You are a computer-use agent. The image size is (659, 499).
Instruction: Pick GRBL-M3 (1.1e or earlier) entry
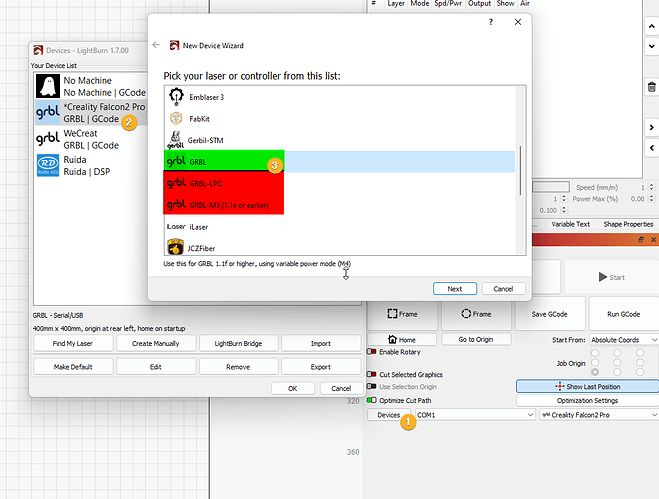point(340,205)
